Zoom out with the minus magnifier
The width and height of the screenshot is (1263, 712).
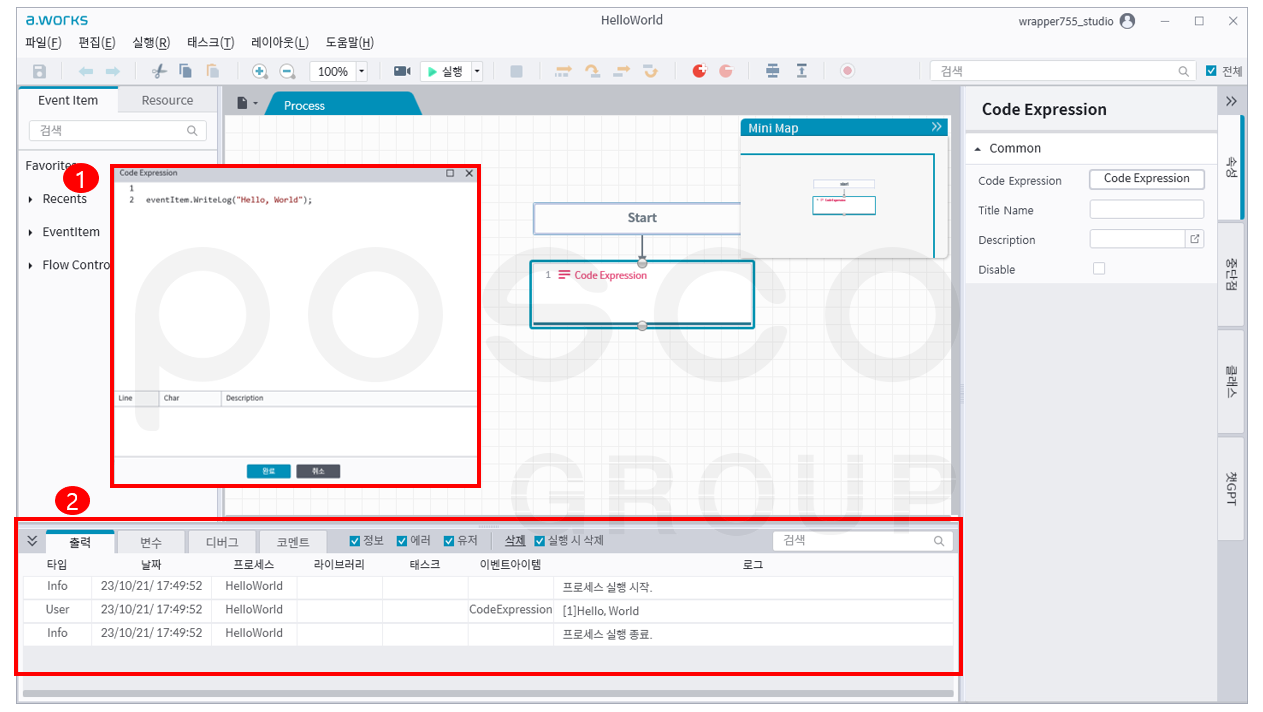click(287, 71)
